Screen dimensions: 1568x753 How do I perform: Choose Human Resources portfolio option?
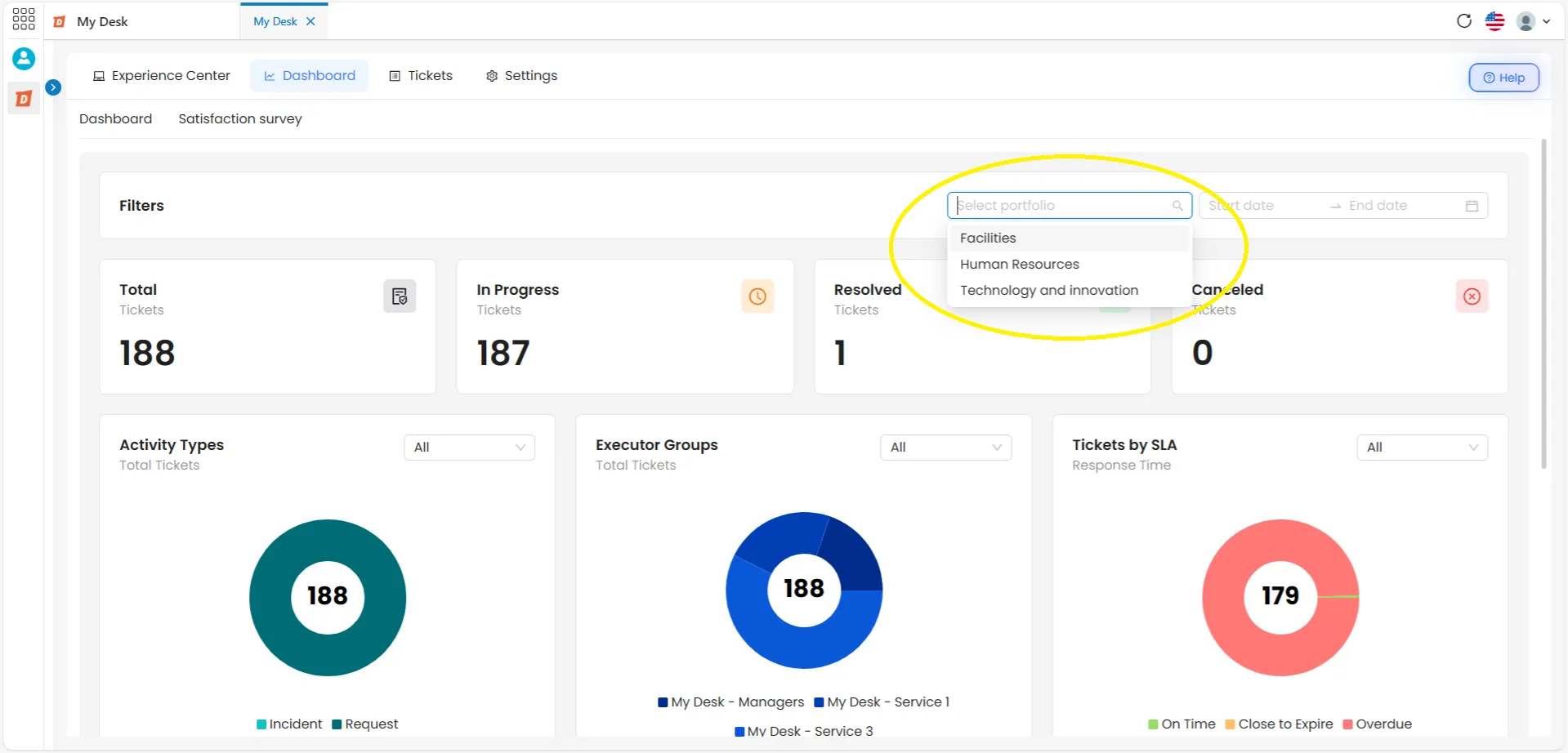tap(1070, 264)
